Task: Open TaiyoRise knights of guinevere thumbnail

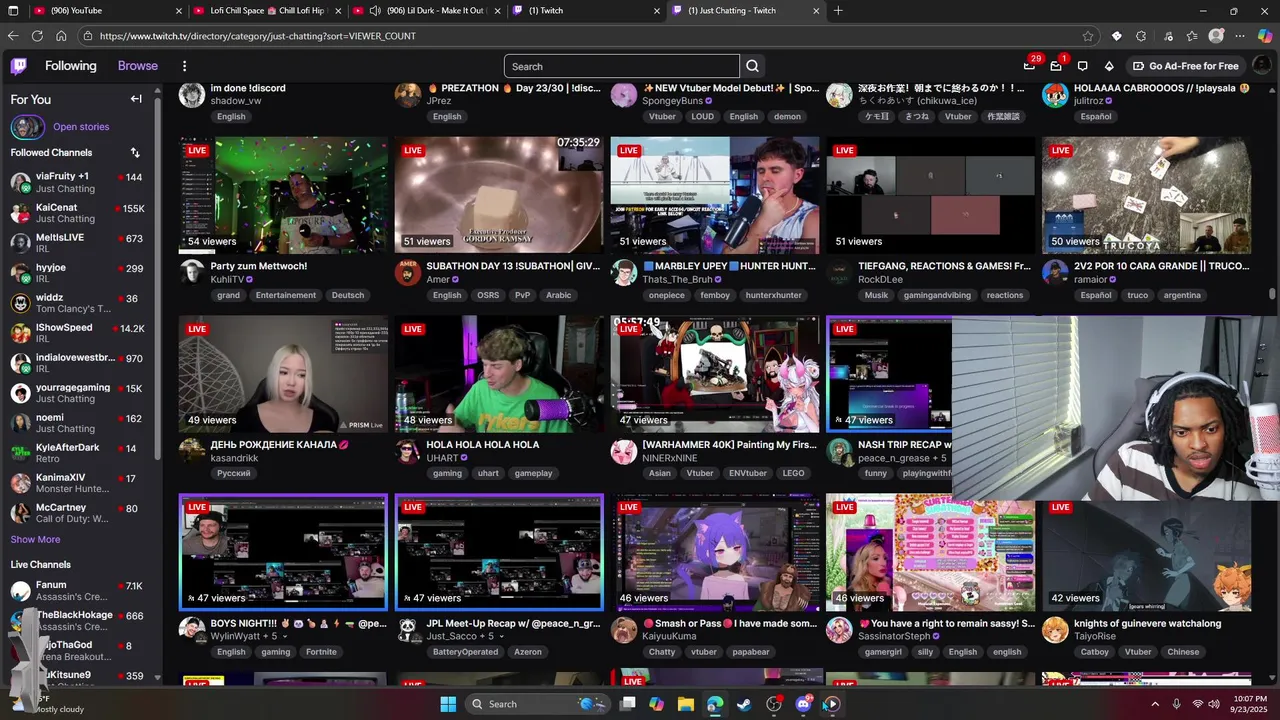Action: [1146, 552]
